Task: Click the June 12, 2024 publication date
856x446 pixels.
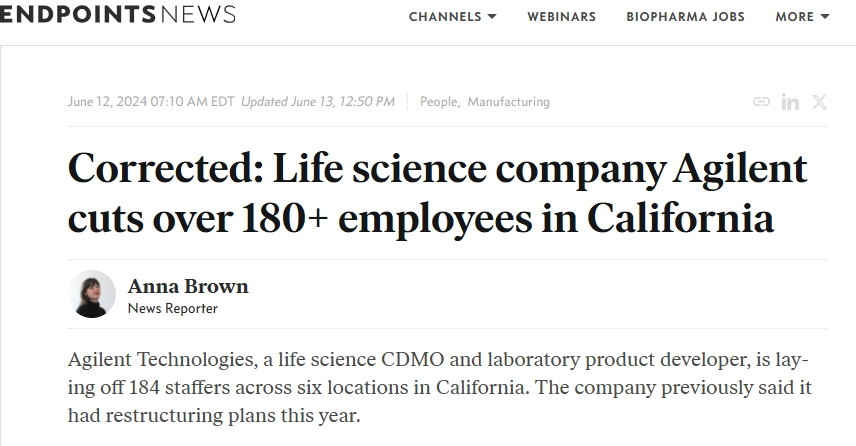Action: 151,102
